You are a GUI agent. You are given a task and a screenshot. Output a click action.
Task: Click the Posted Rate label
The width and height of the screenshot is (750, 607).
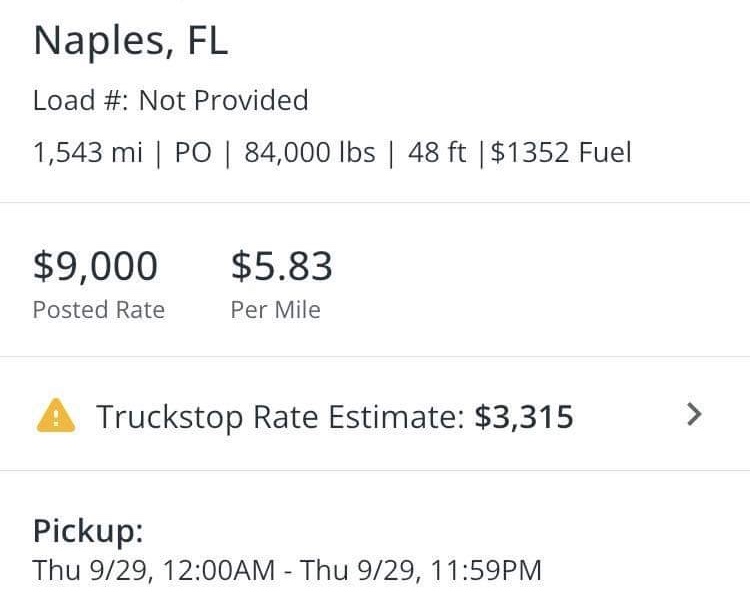[99, 310]
